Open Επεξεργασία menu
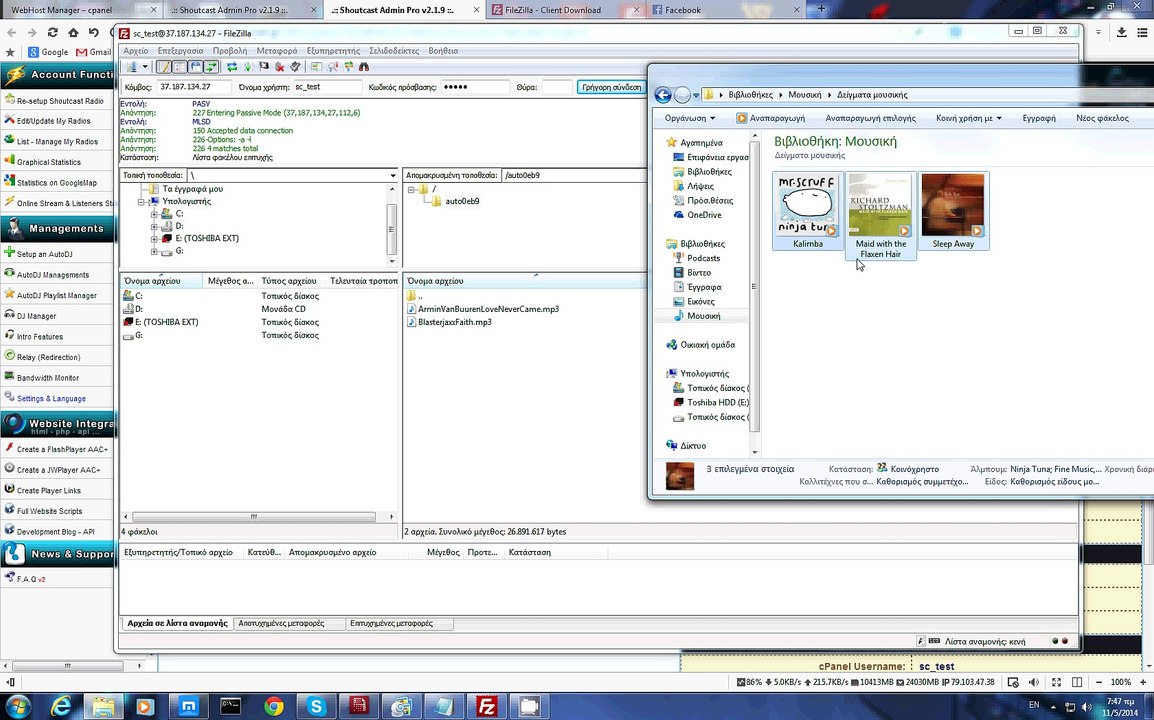The image size is (1154, 720). point(180,51)
